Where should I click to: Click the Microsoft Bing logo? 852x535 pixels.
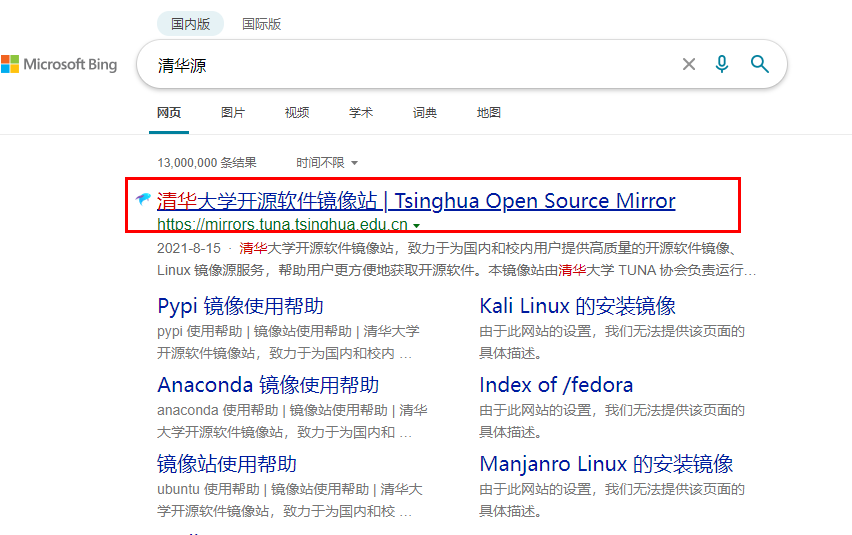59,64
